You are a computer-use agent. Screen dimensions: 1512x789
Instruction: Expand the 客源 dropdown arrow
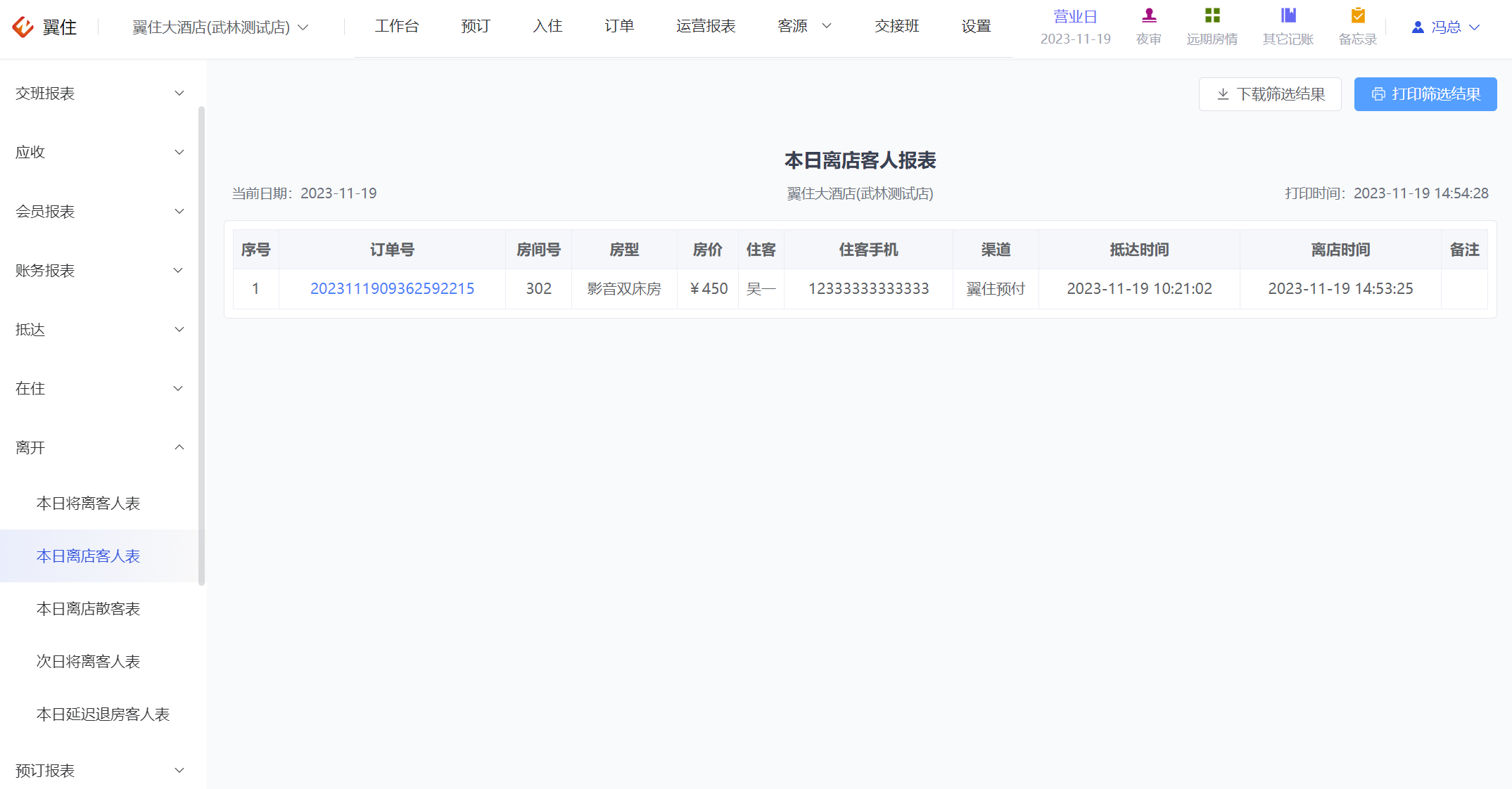(x=827, y=26)
